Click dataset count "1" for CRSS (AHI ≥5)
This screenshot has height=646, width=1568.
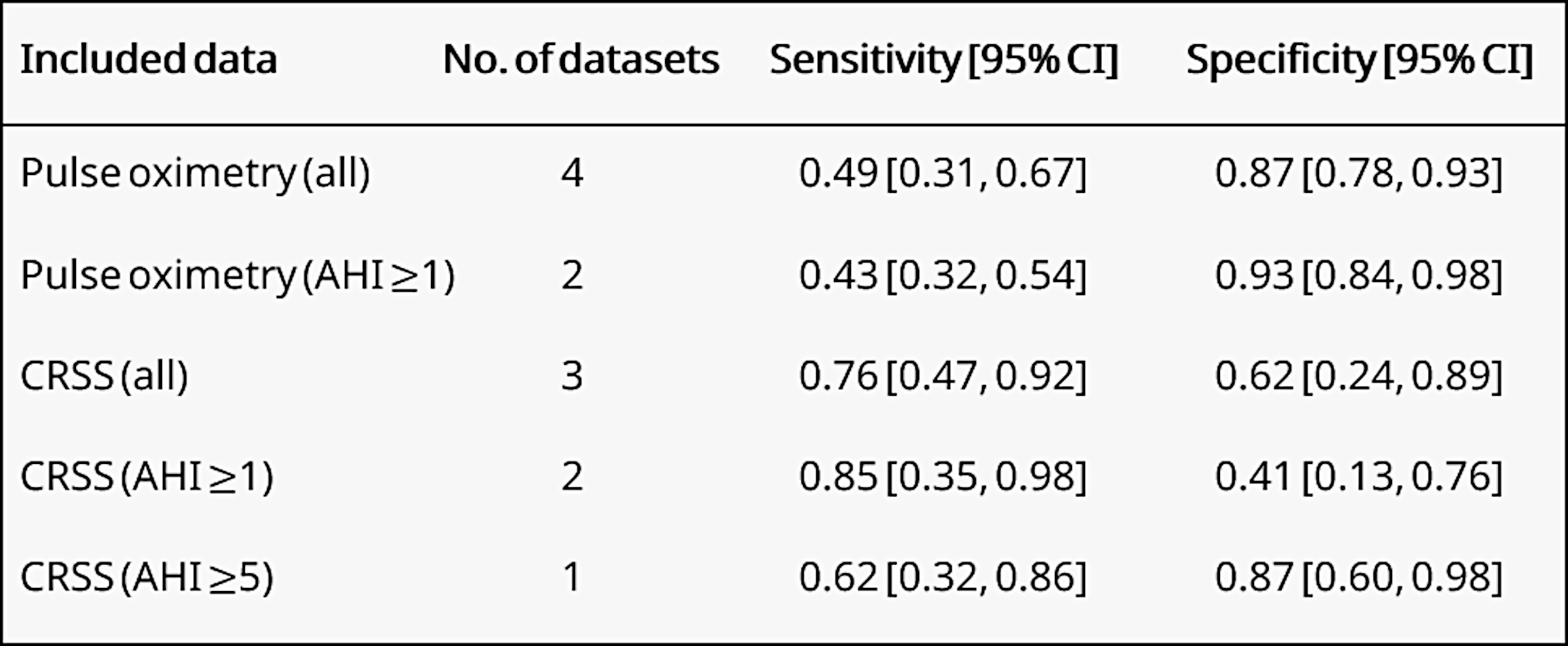[572, 577]
